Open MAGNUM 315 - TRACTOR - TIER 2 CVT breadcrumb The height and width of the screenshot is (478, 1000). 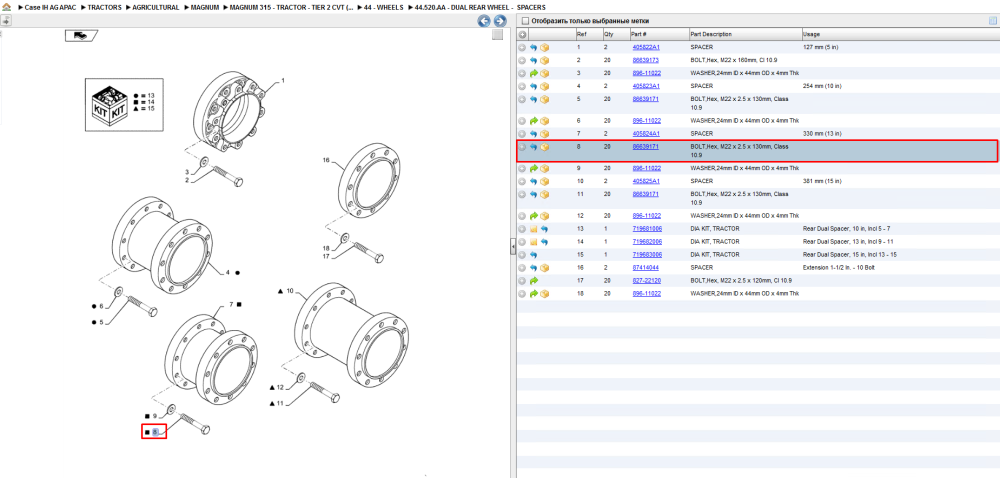[x=292, y=7]
